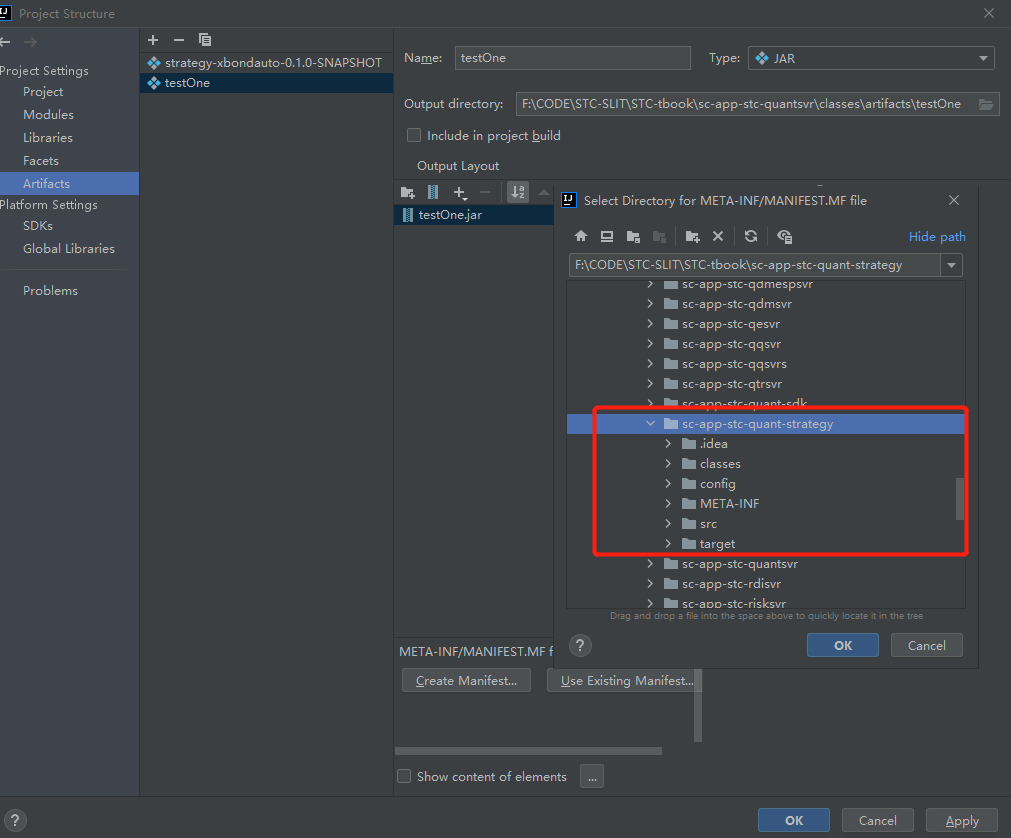The height and width of the screenshot is (838, 1011).
Task: Click Cancel in Project Structure window
Action: [x=878, y=821]
